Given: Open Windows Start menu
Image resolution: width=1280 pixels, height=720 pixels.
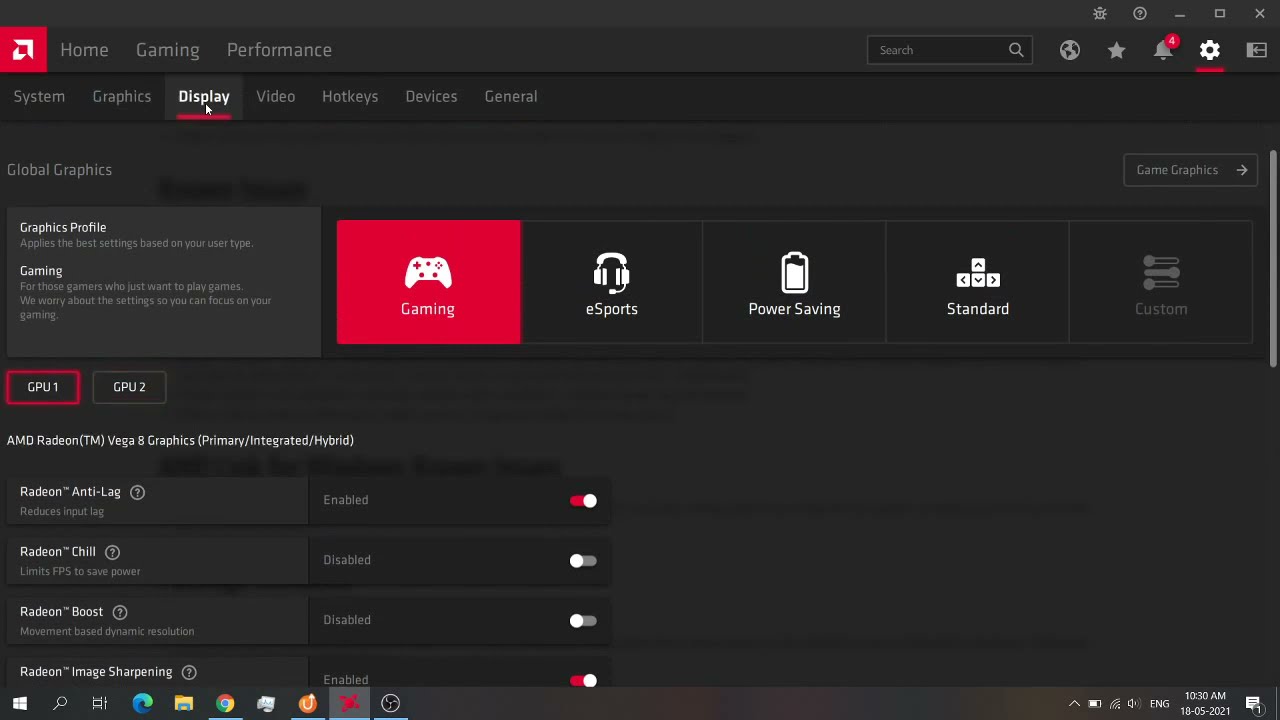Looking at the screenshot, I should (x=20, y=704).
